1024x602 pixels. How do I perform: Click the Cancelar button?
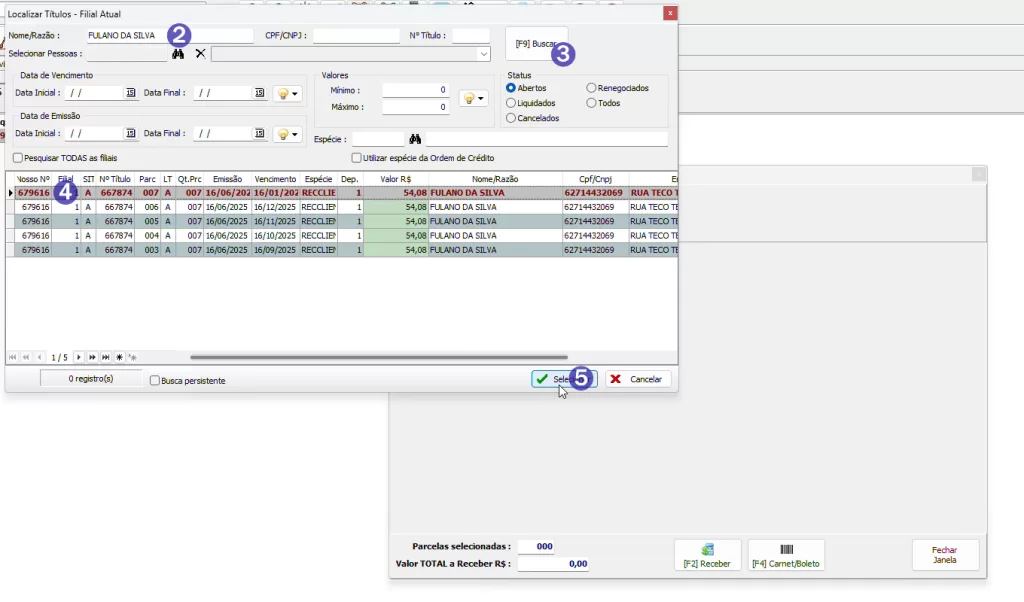click(637, 380)
